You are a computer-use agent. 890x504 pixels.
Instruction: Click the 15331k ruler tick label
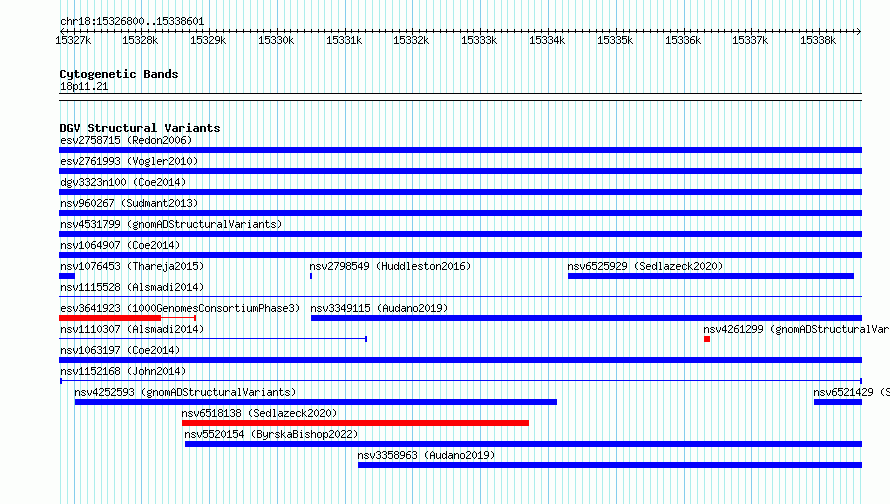point(344,40)
